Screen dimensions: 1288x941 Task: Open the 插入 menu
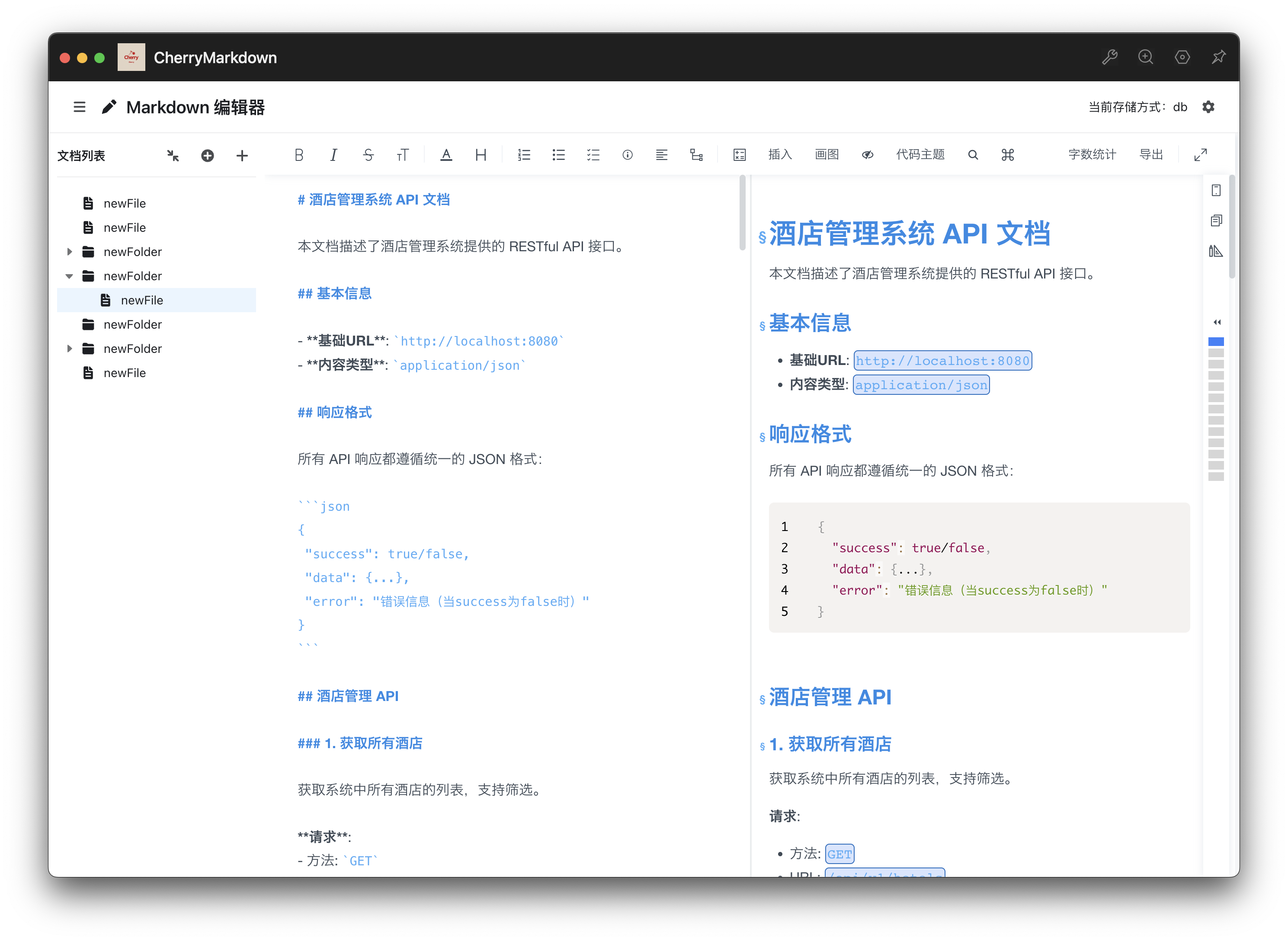(780, 155)
